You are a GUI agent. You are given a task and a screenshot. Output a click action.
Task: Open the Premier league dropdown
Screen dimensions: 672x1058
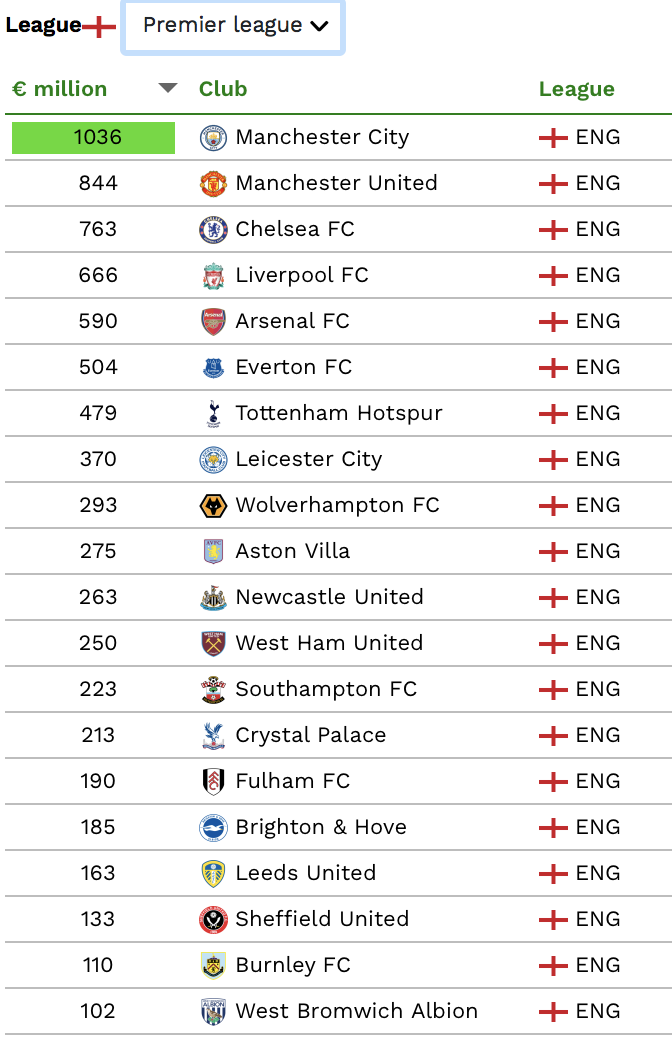pos(233,27)
